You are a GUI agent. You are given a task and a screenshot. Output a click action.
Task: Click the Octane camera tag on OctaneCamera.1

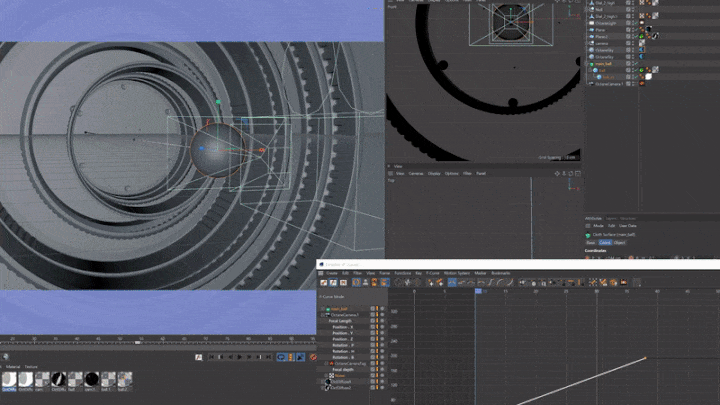pos(642,84)
